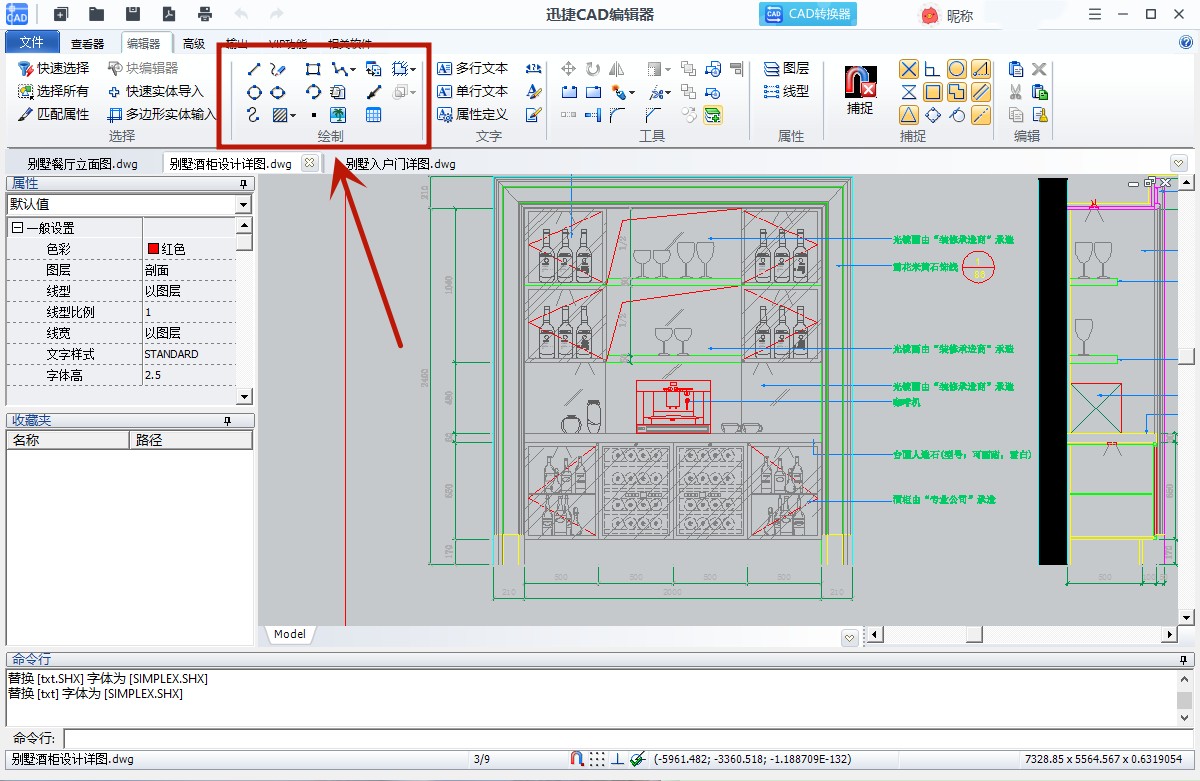Expand the polyline tool dropdown arrow
The height and width of the screenshot is (781, 1200).
coord(353,70)
